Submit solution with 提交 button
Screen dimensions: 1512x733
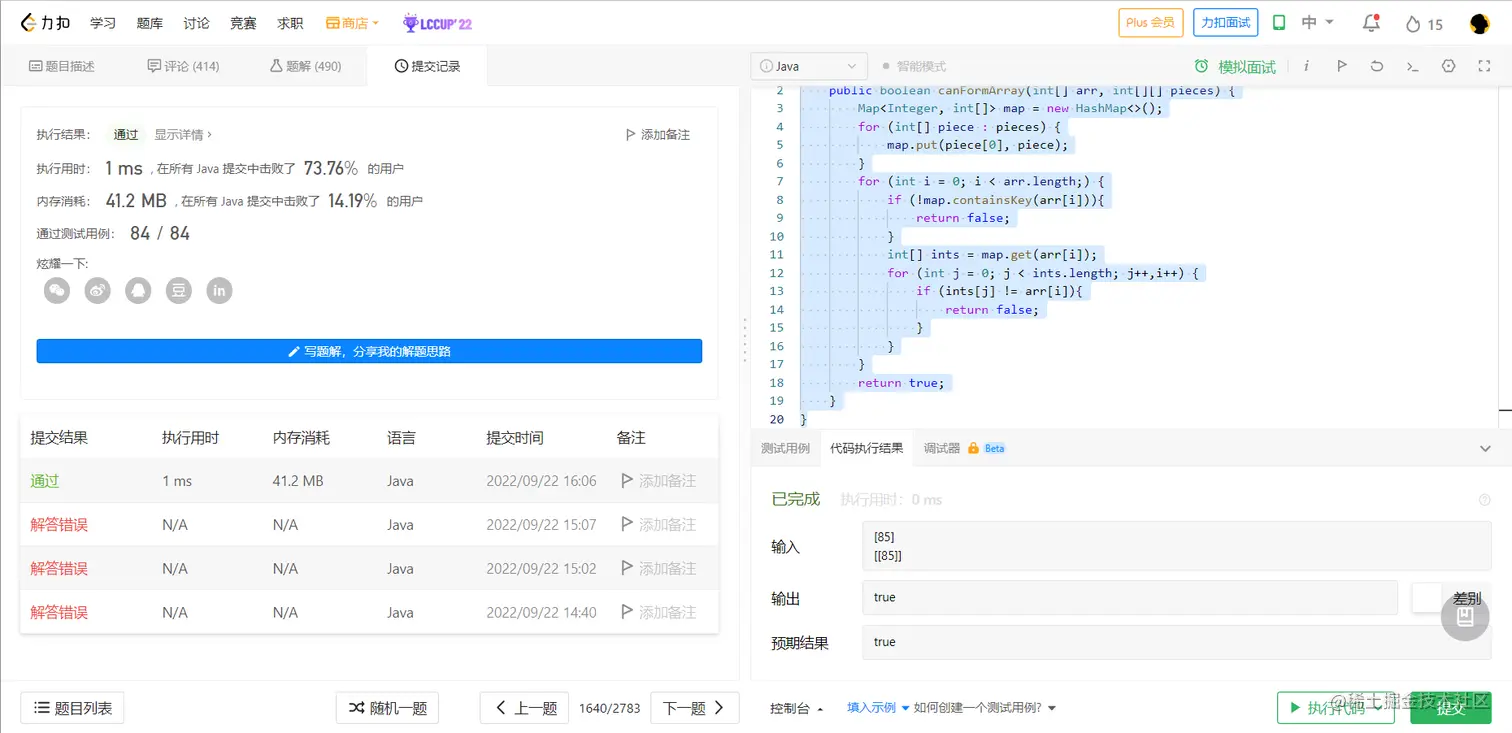(1450, 708)
